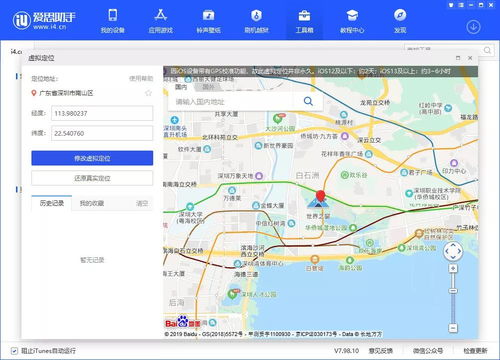
Task: Click the 纬度 latitude input field
Action: 102,133
